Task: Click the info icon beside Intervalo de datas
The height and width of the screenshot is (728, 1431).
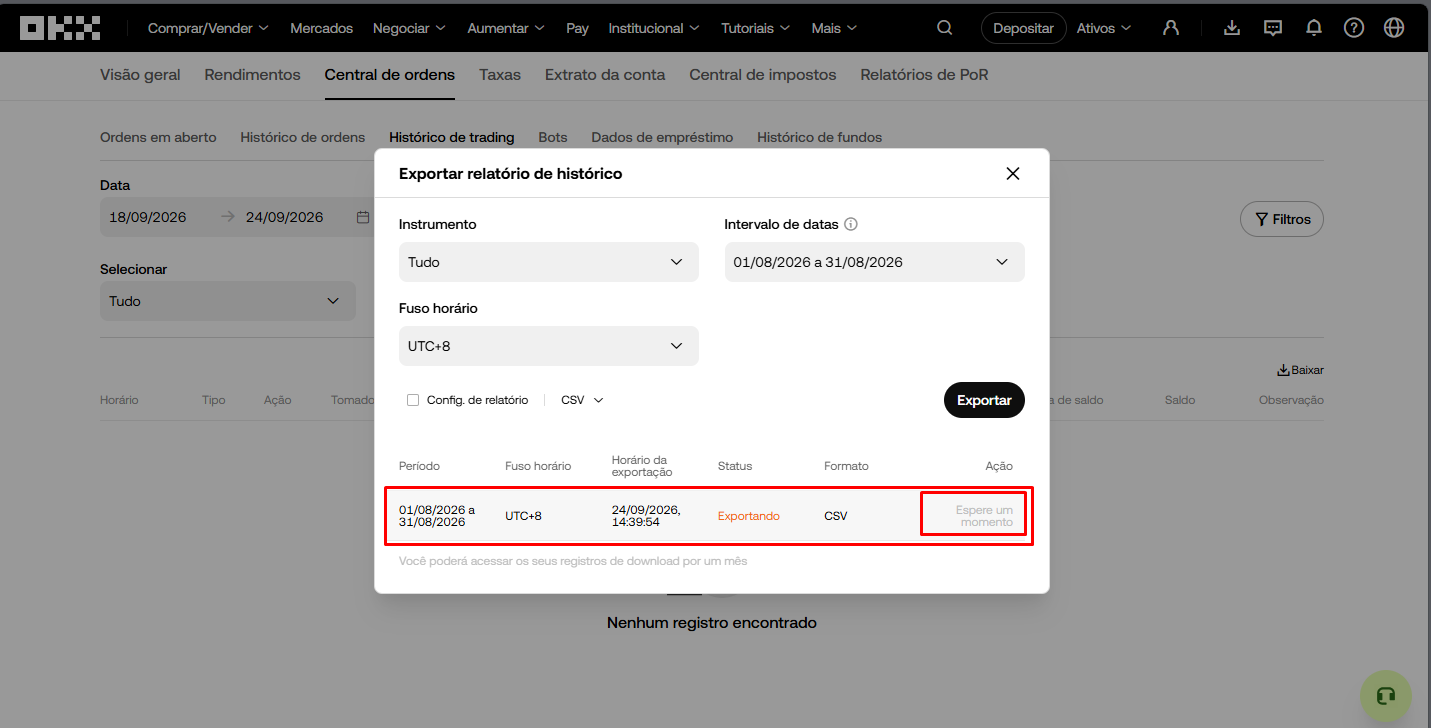Action: pos(851,224)
